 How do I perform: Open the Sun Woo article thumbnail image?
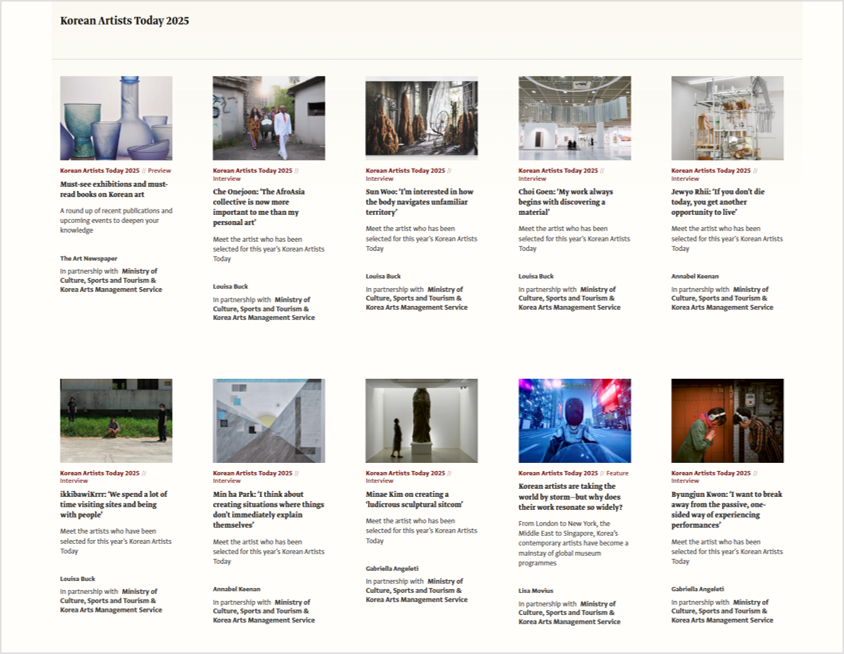click(421, 118)
